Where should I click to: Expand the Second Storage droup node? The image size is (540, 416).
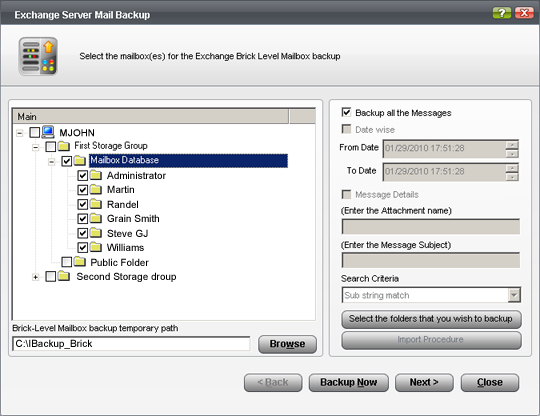point(35,277)
